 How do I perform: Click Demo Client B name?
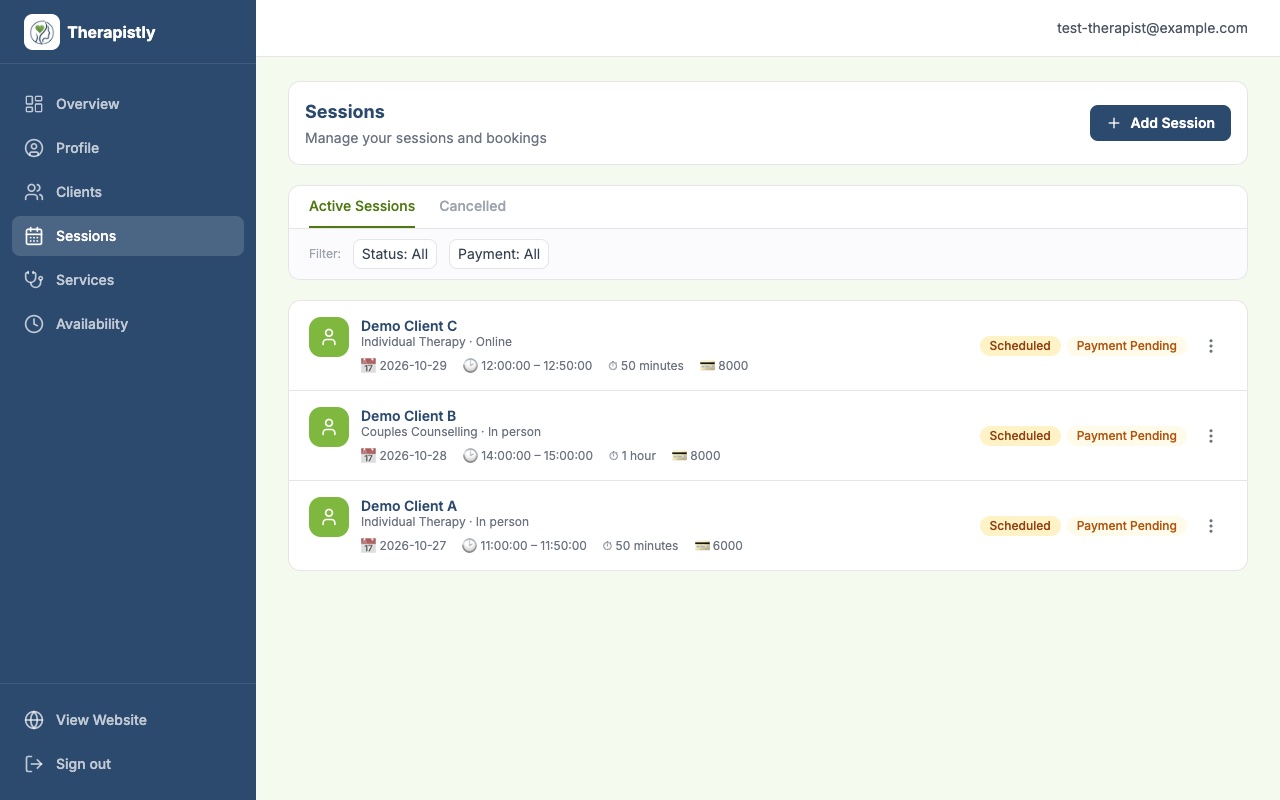pyautogui.click(x=408, y=416)
